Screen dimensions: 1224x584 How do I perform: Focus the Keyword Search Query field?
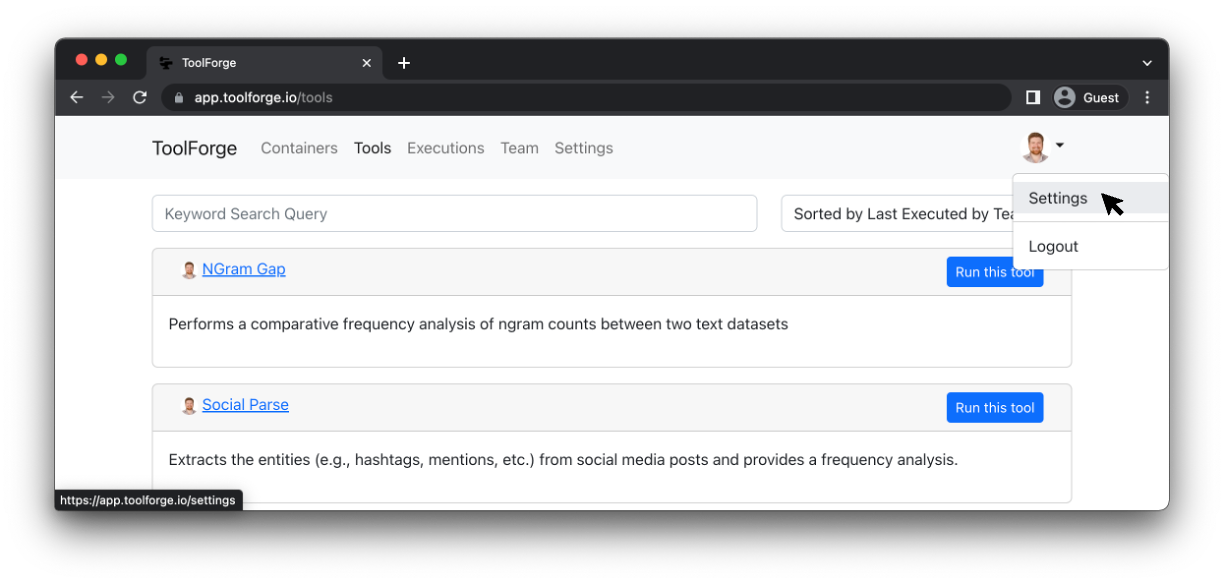pos(454,214)
